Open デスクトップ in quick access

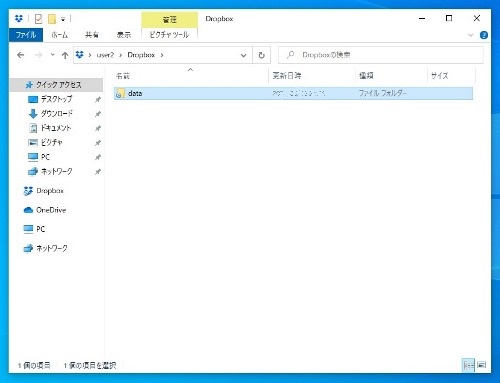coord(56,99)
